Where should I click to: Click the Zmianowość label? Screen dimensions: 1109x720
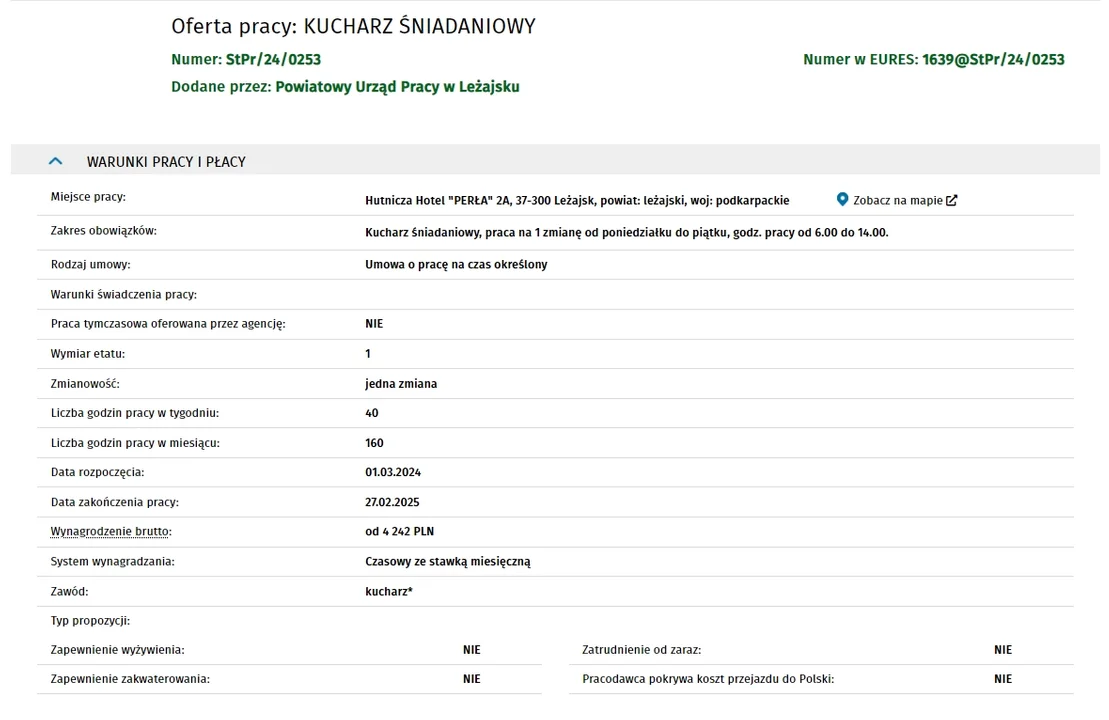(85, 383)
